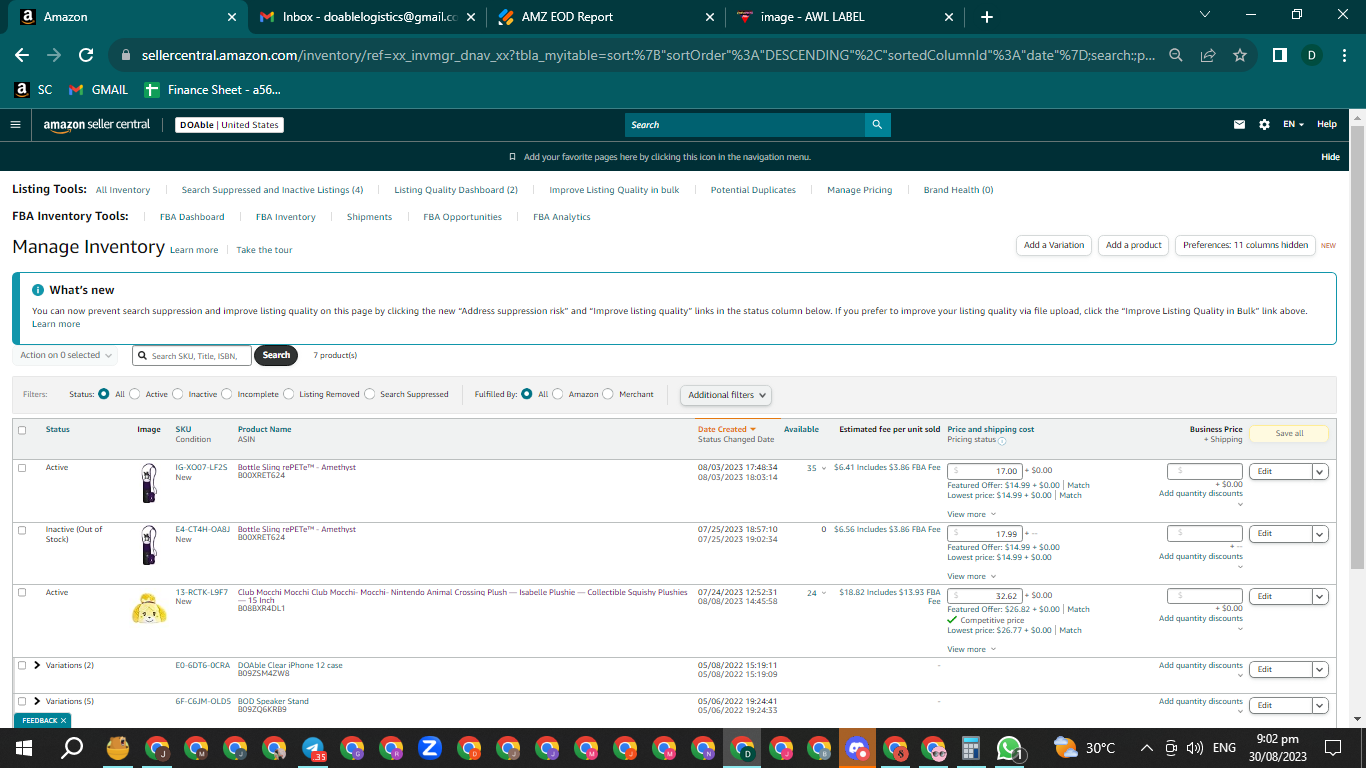Screen dimensions: 1366x768
Task: Click the share page icon in address bar
Action: (x=1208, y=56)
